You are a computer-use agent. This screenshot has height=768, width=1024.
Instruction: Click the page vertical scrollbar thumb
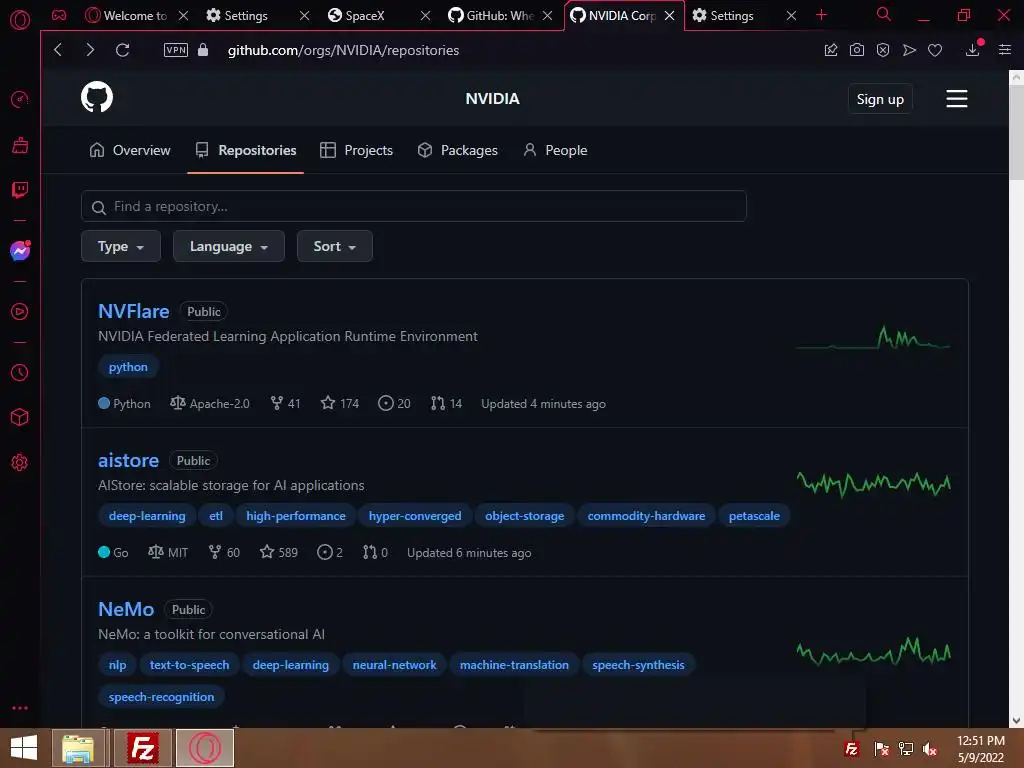point(1016,131)
